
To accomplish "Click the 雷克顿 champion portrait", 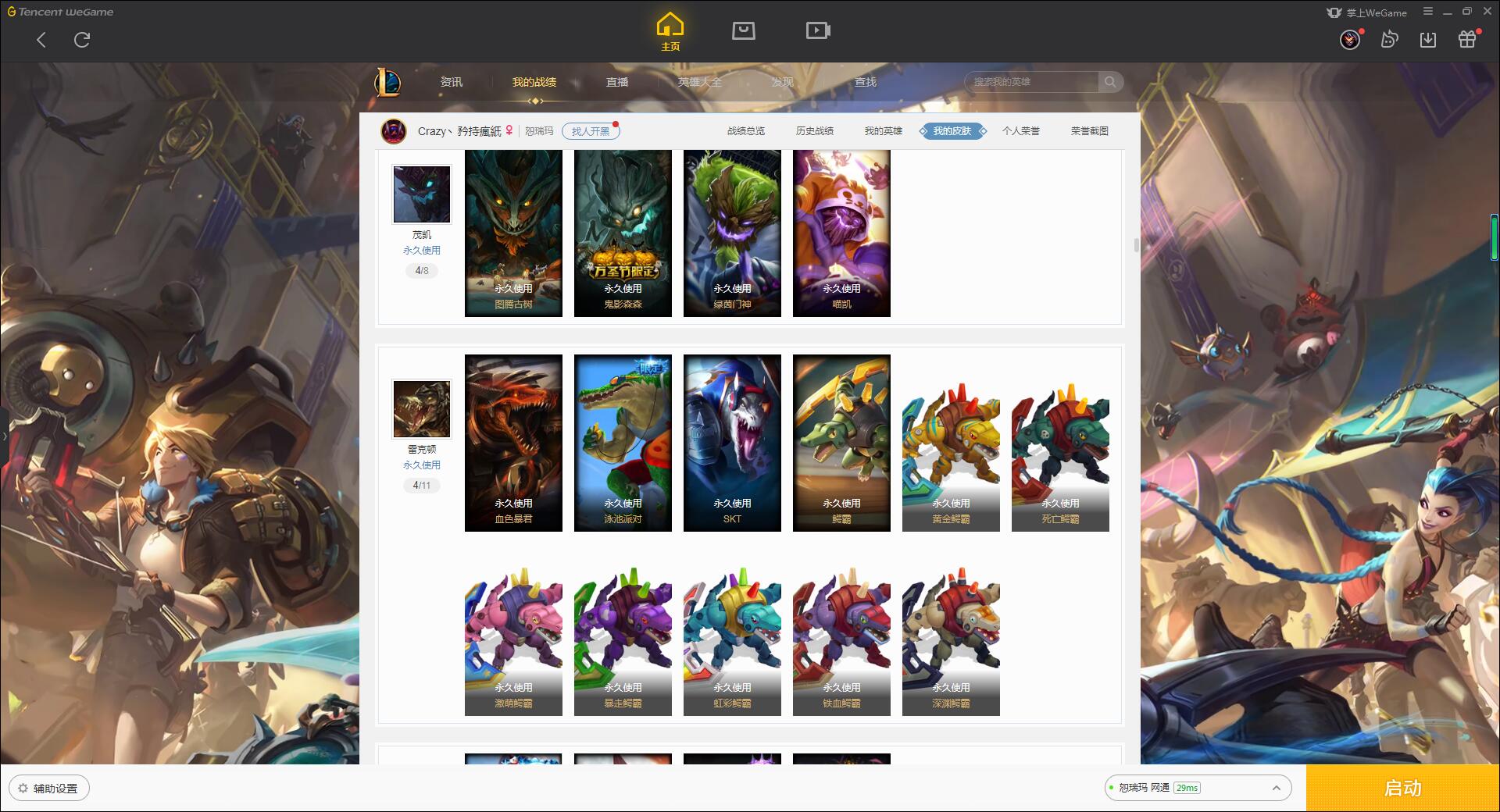I will click(x=422, y=409).
